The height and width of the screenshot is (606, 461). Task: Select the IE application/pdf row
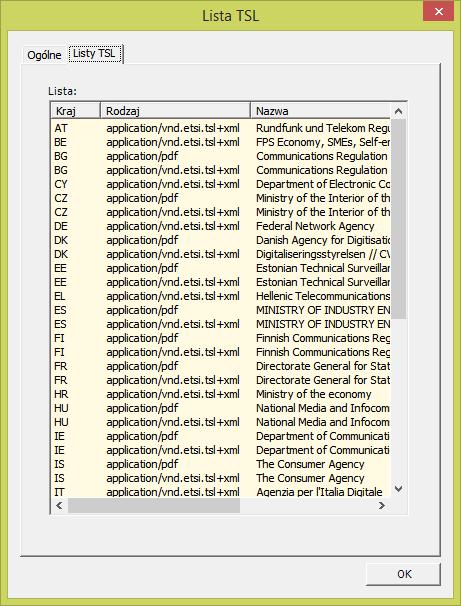click(221, 436)
